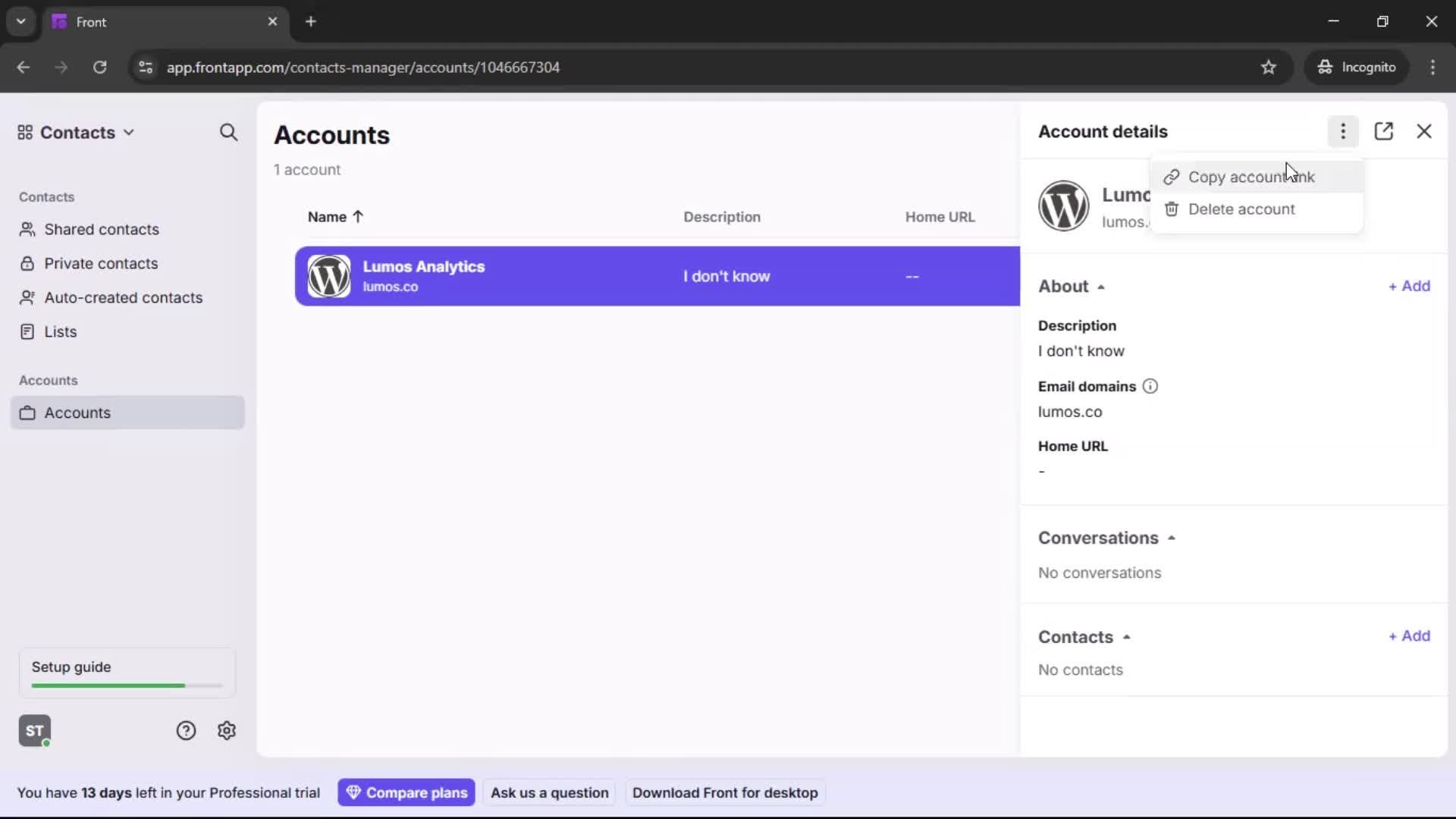Click Ask us a question
This screenshot has width=1456, height=819.
coord(549,792)
